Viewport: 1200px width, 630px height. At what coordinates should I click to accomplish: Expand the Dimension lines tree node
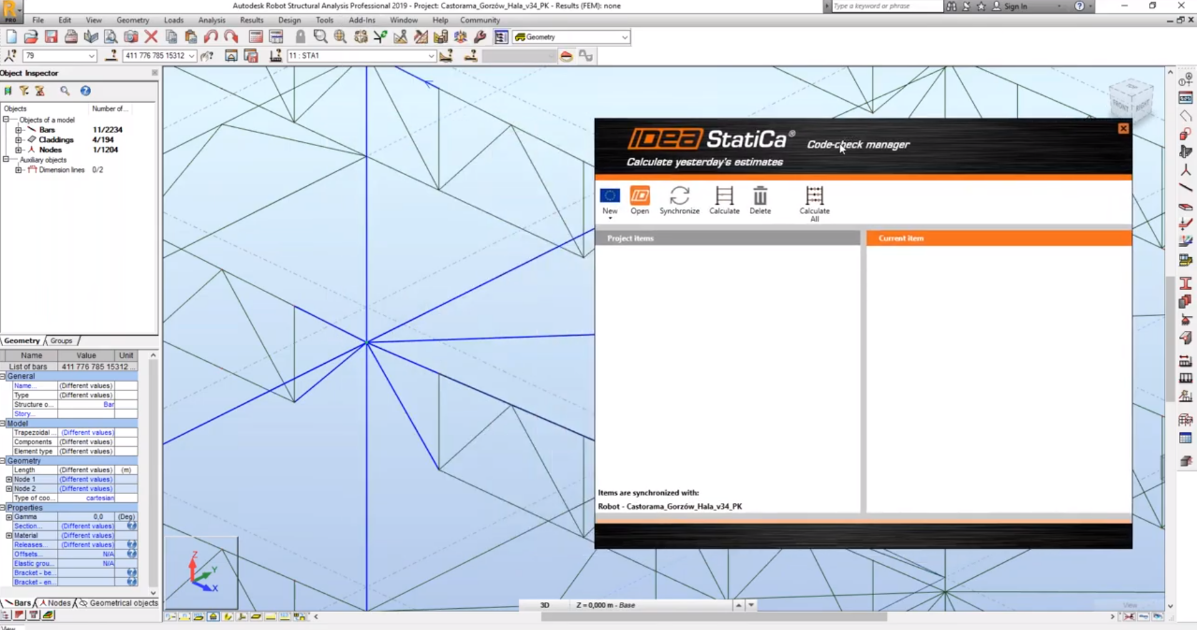(18, 170)
